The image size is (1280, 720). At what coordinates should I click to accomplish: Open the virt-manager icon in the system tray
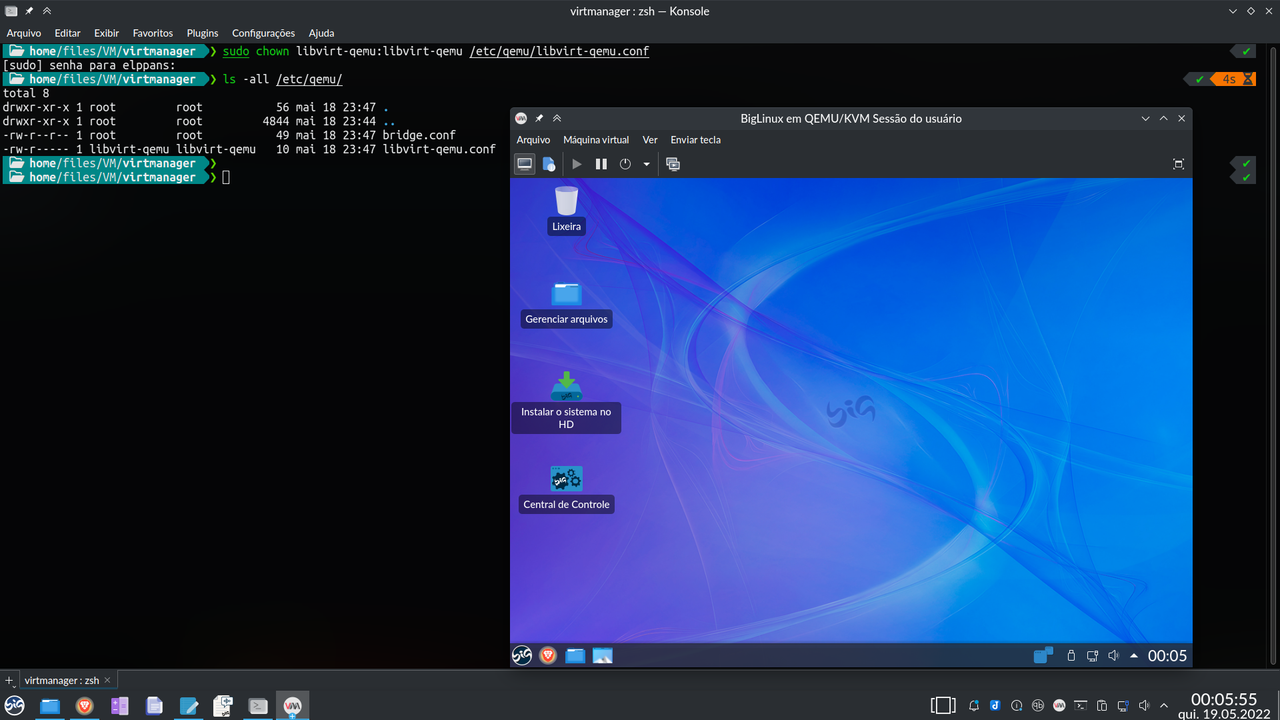[x=1059, y=705]
